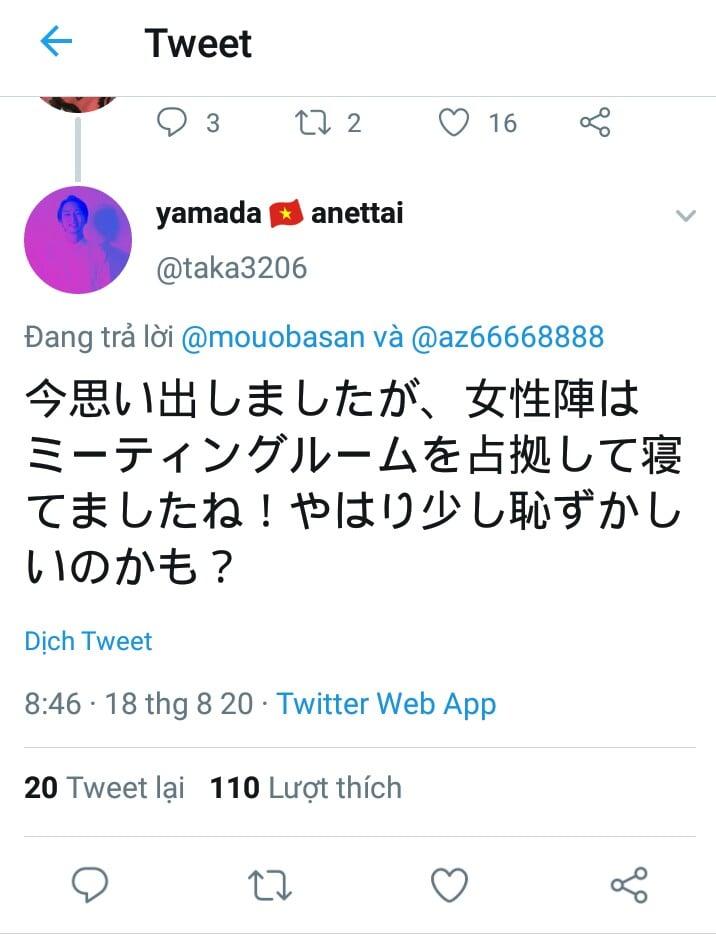Reply icon on the parent tweet
This screenshot has height=937, width=716.
(x=173, y=123)
